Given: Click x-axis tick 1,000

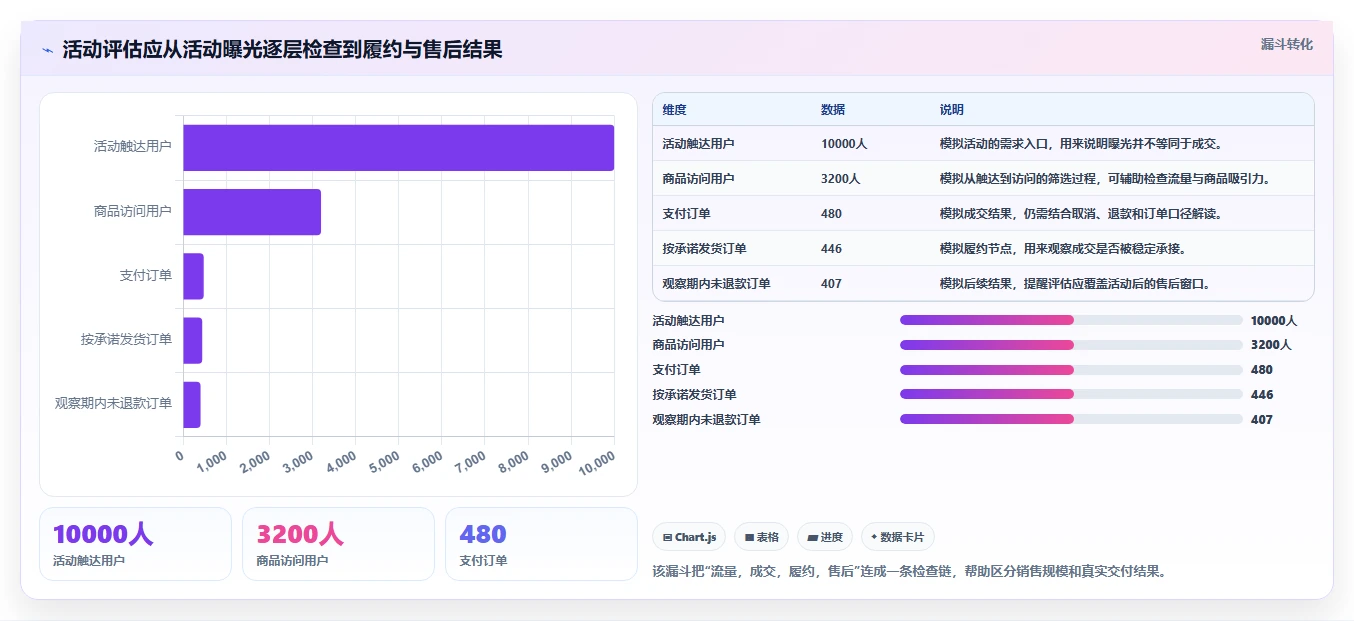Looking at the screenshot, I should point(212,461).
